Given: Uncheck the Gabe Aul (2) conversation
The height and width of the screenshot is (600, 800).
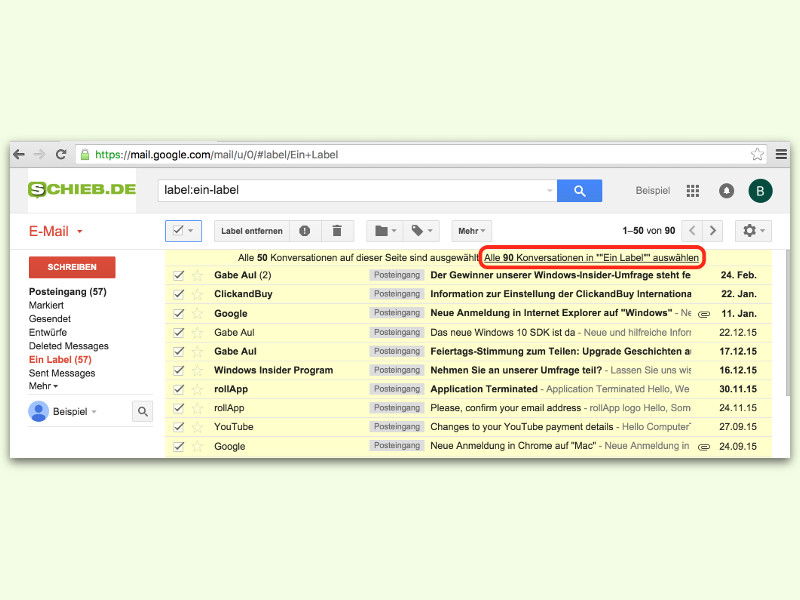Looking at the screenshot, I should (178, 276).
